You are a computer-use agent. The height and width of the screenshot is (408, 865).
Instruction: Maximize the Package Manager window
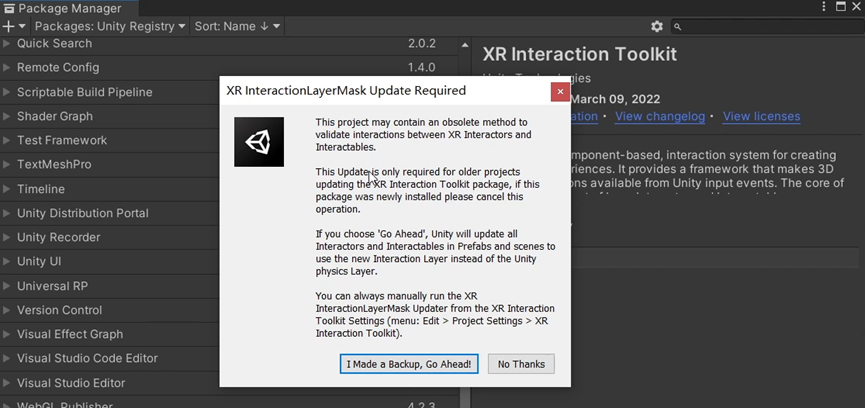(x=841, y=7)
